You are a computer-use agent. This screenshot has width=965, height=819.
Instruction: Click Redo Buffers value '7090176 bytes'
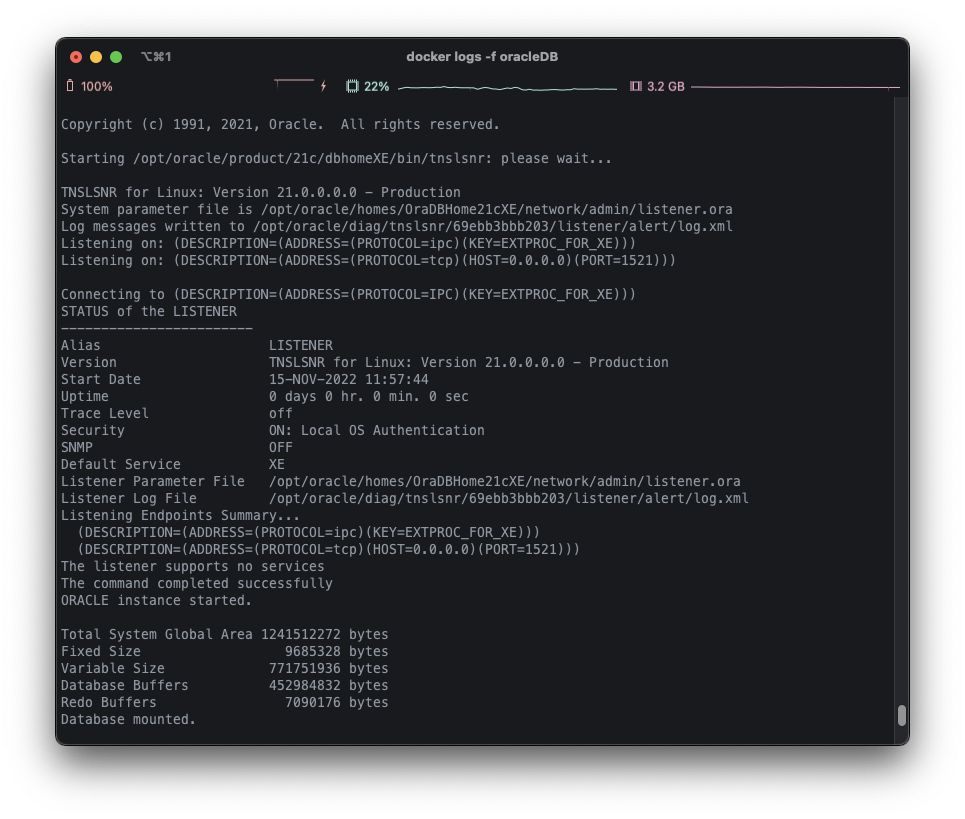(336, 702)
